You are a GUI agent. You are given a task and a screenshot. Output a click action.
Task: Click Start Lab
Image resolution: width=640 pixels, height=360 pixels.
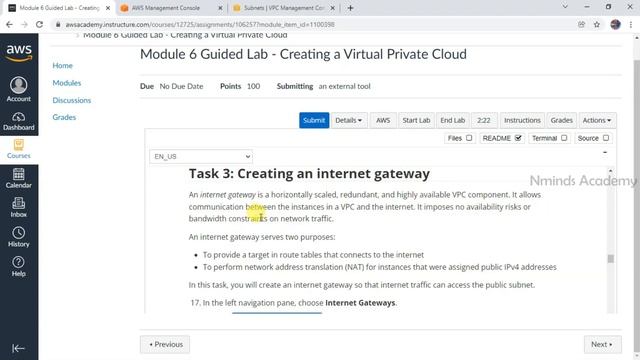coord(416,120)
